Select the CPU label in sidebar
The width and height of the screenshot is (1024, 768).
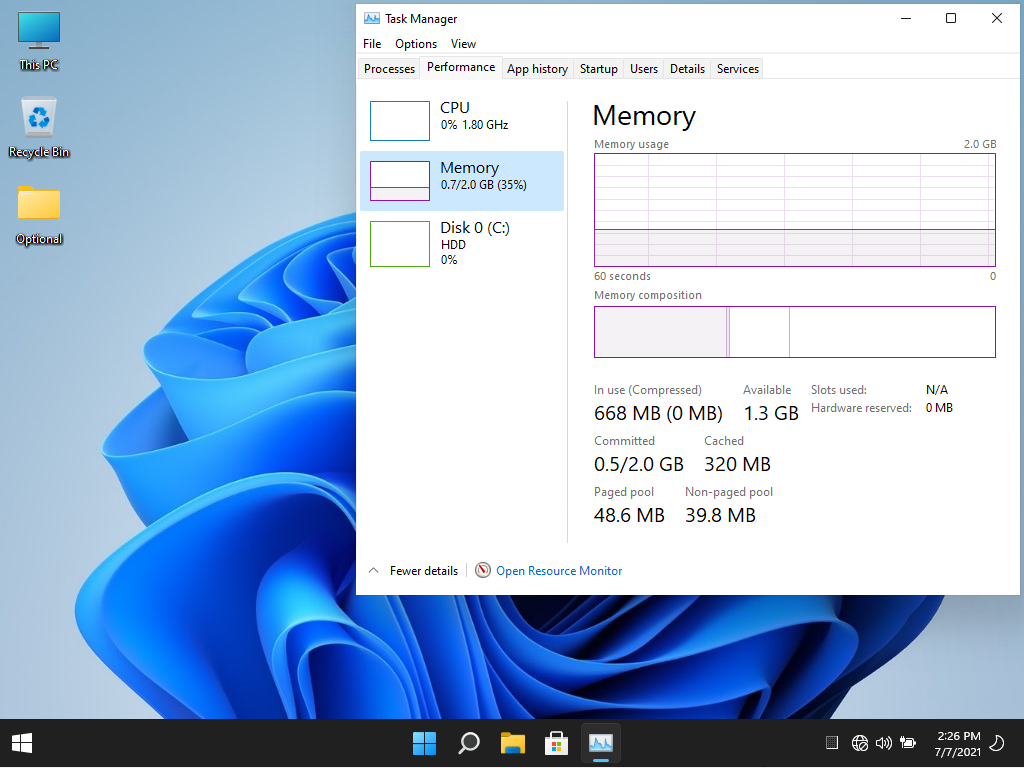455,108
